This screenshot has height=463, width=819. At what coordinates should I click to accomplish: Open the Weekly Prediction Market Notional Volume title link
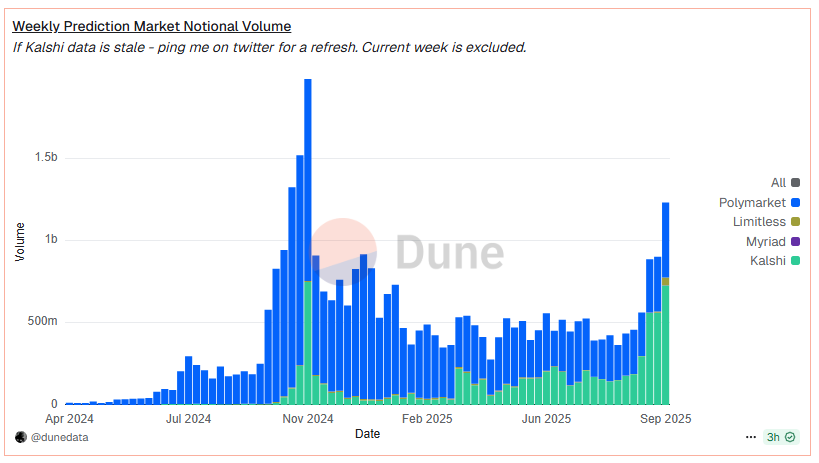(x=151, y=26)
